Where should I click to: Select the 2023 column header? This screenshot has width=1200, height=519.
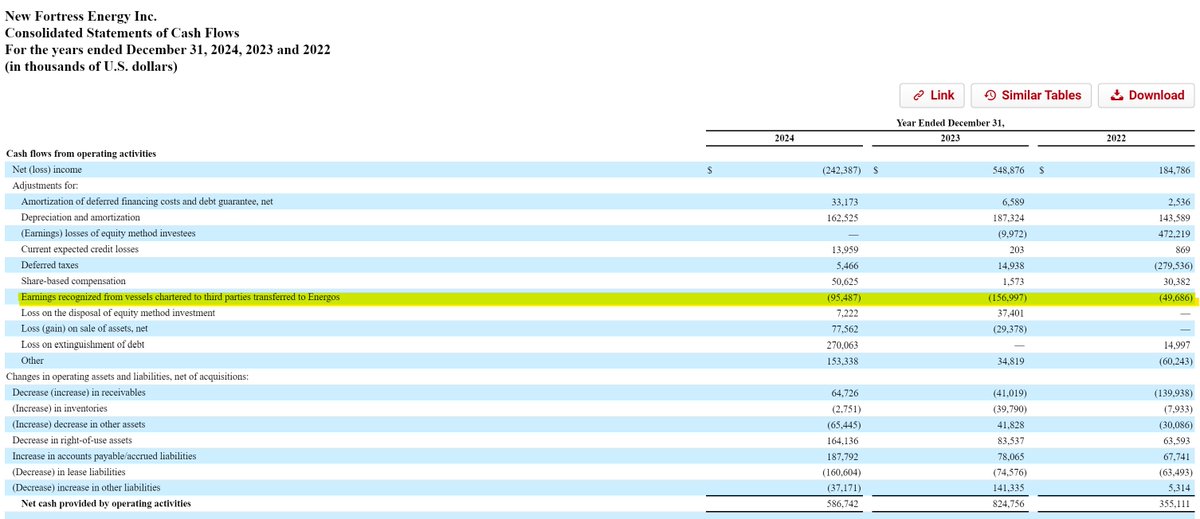[950, 138]
